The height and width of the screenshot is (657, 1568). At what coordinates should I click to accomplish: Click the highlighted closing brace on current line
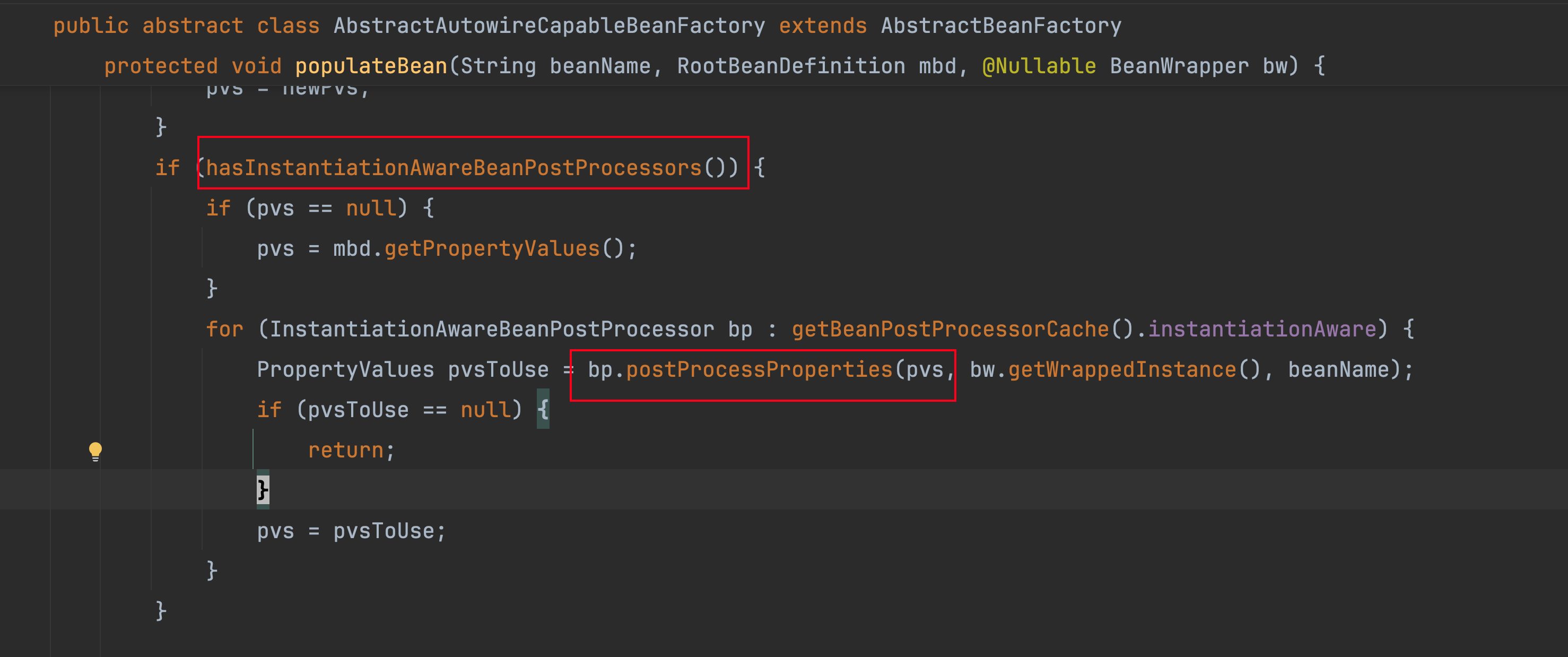pyautogui.click(x=263, y=489)
